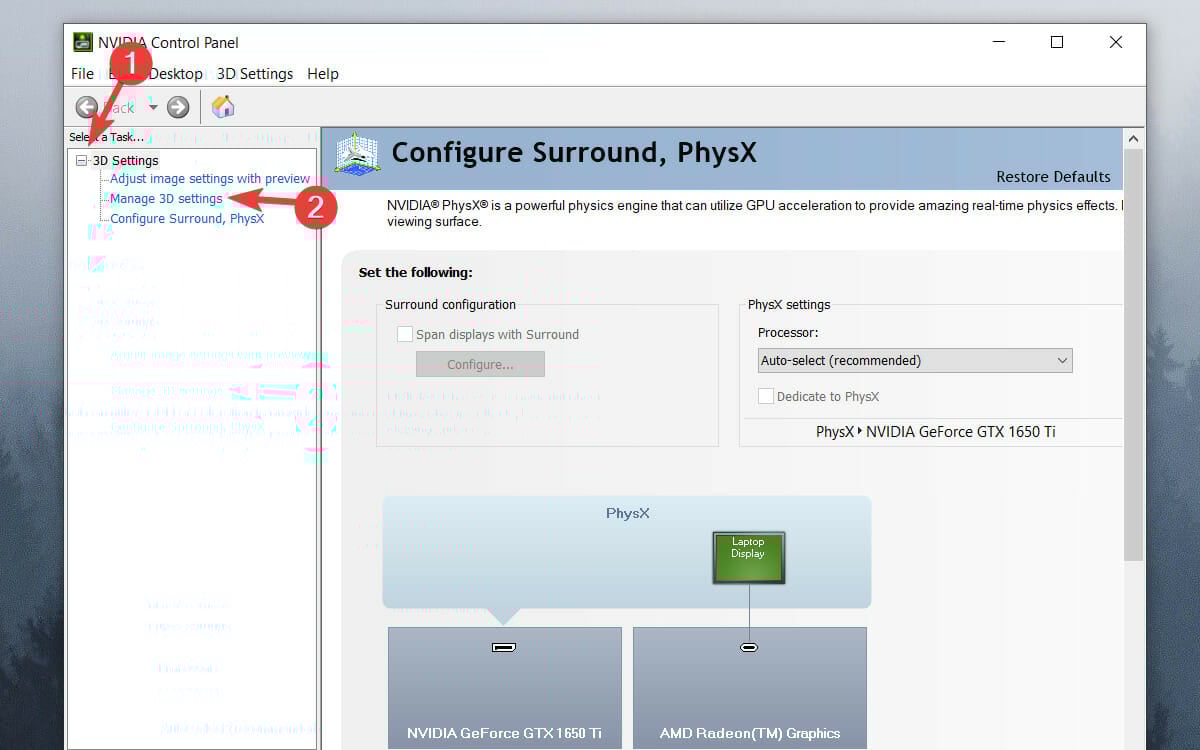
Task: Enable Span displays with Surround checkbox
Action: (405, 334)
